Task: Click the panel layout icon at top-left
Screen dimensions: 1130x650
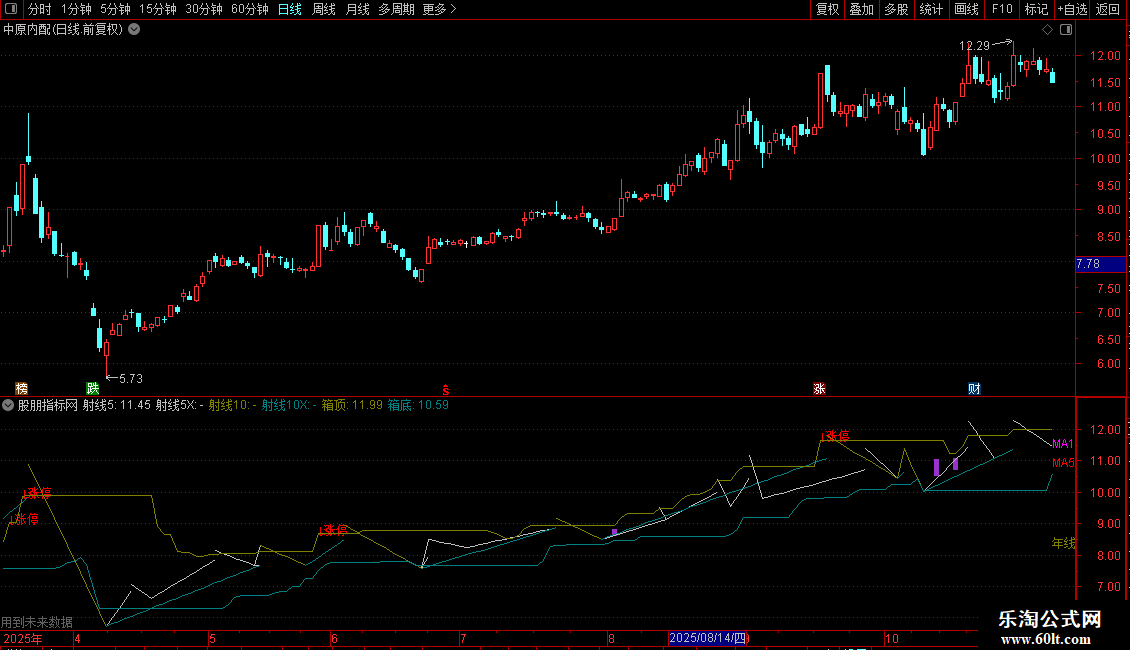Action: click(11, 9)
